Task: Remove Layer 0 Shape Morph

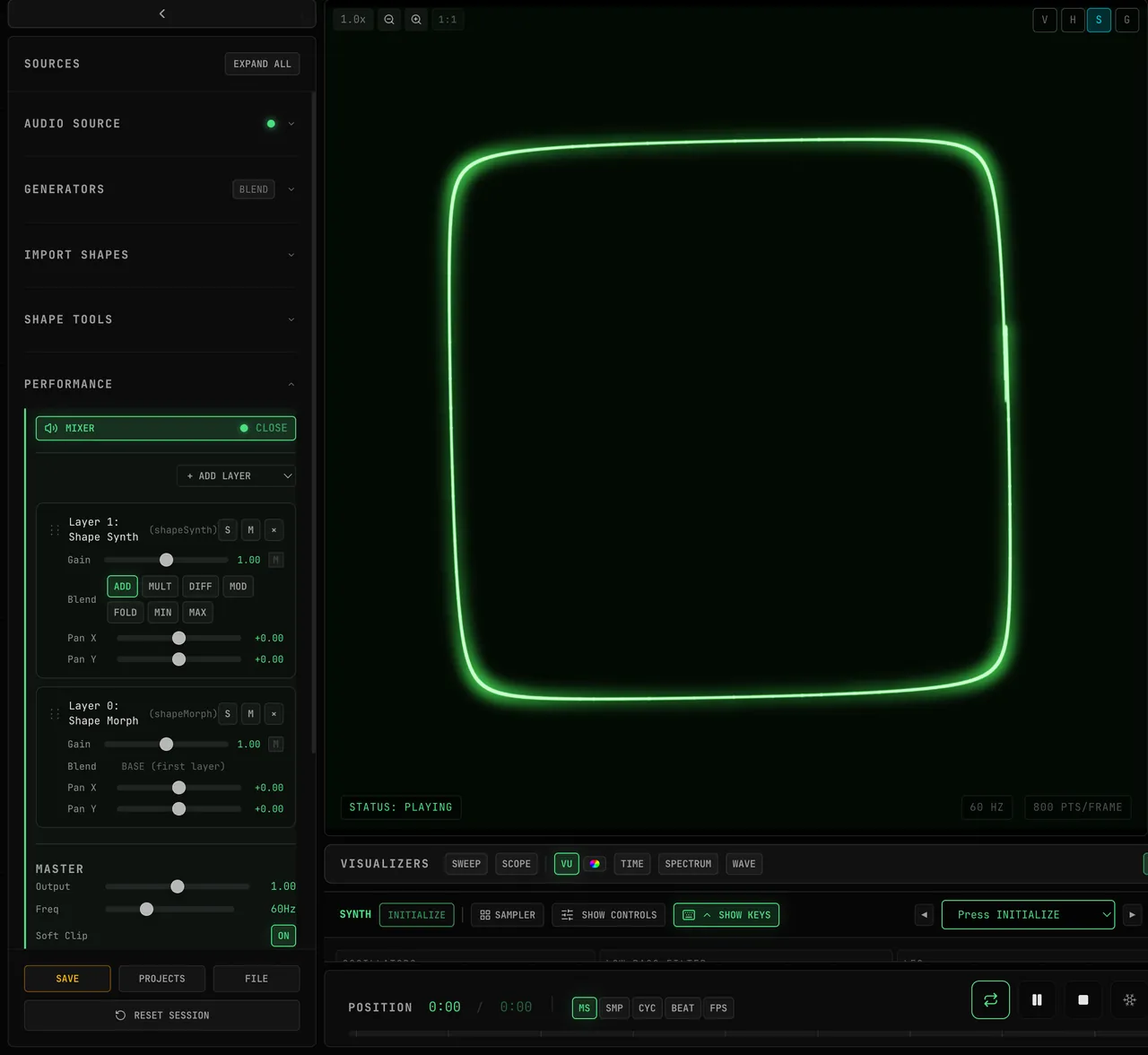Action: tap(274, 714)
